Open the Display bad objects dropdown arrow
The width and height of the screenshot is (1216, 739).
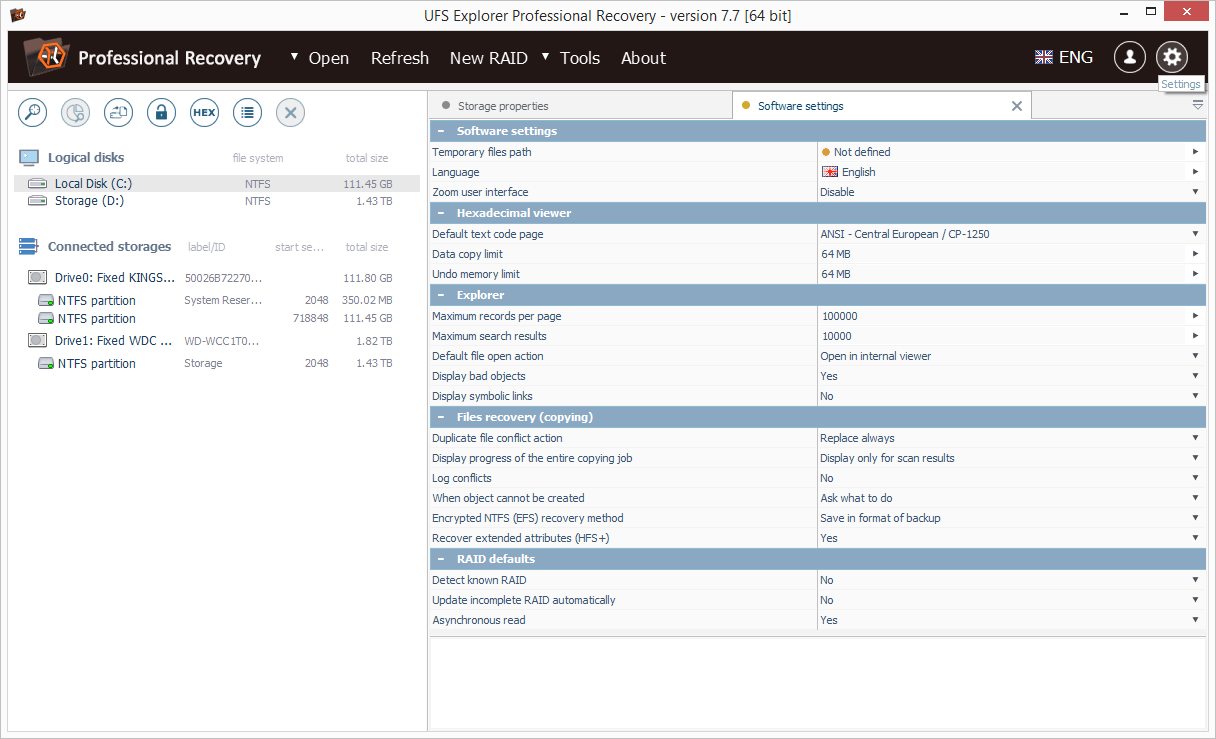click(x=1195, y=376)
